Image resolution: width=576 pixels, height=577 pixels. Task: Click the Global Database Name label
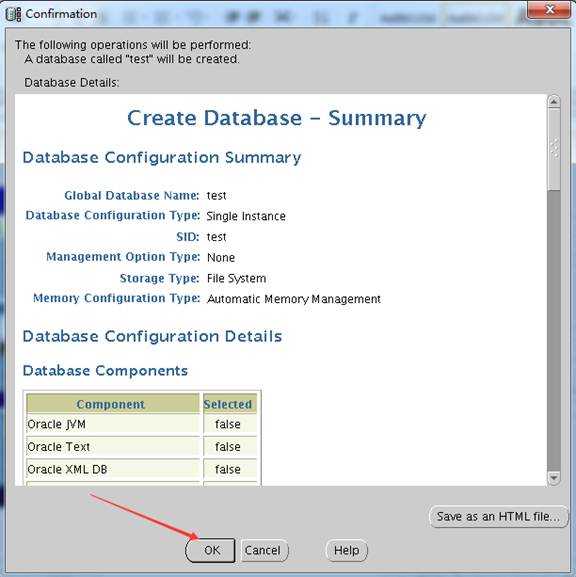pos(131,195)
